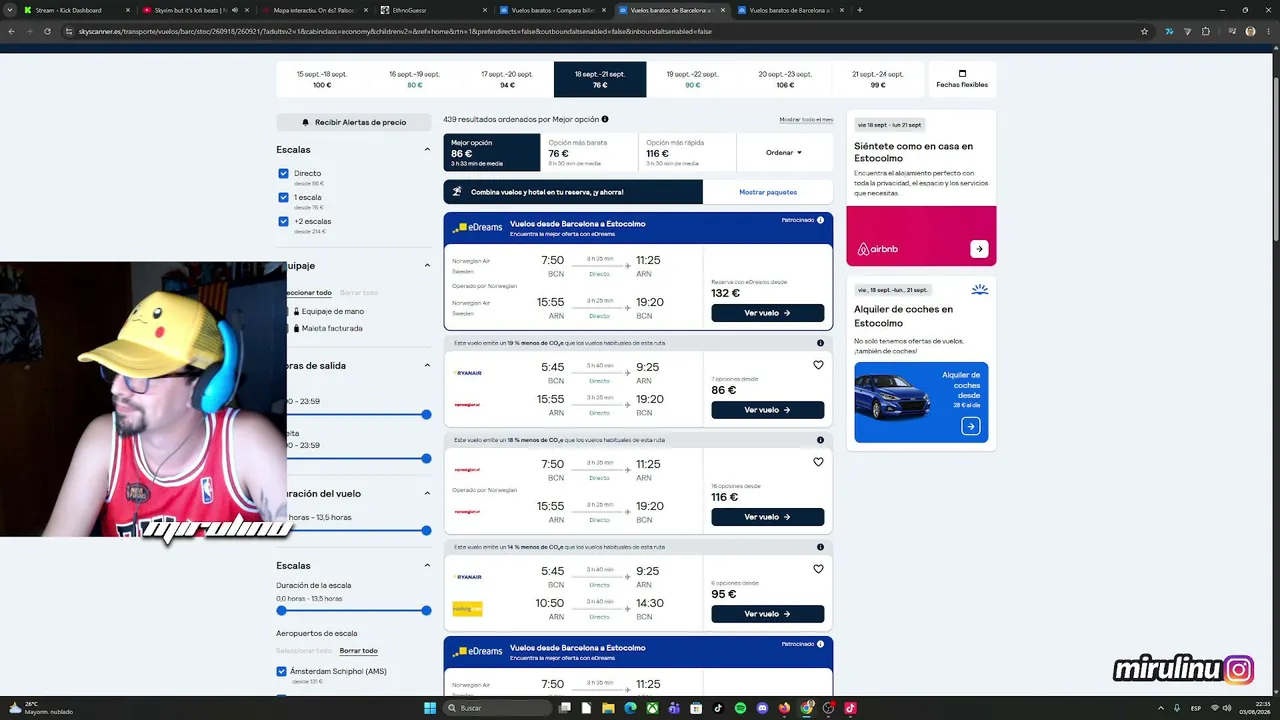Uncheck the Directo stops filter

(x=283, y=173)
